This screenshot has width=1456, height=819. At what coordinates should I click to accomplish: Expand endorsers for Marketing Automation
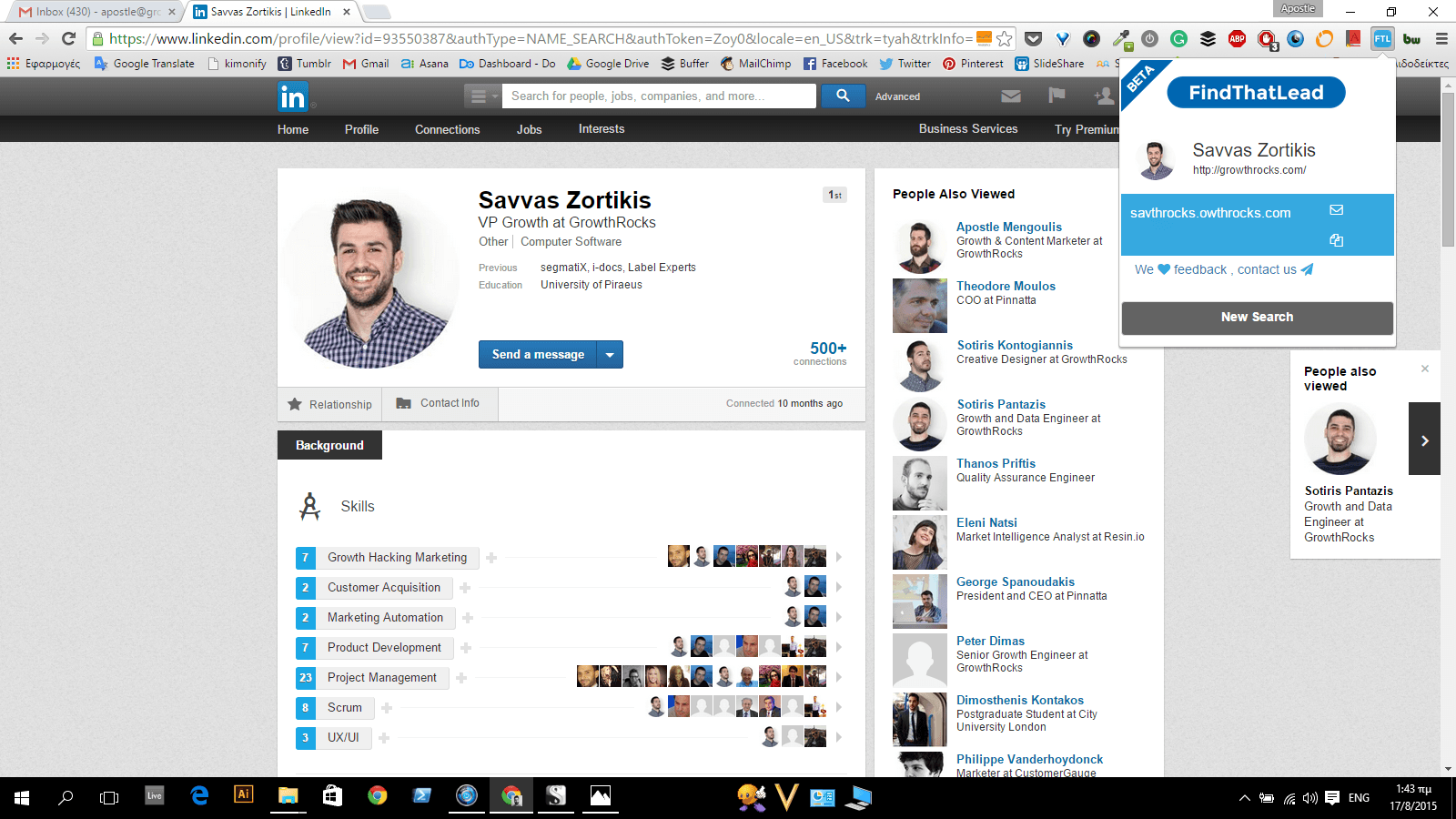[x=839, y=617]
